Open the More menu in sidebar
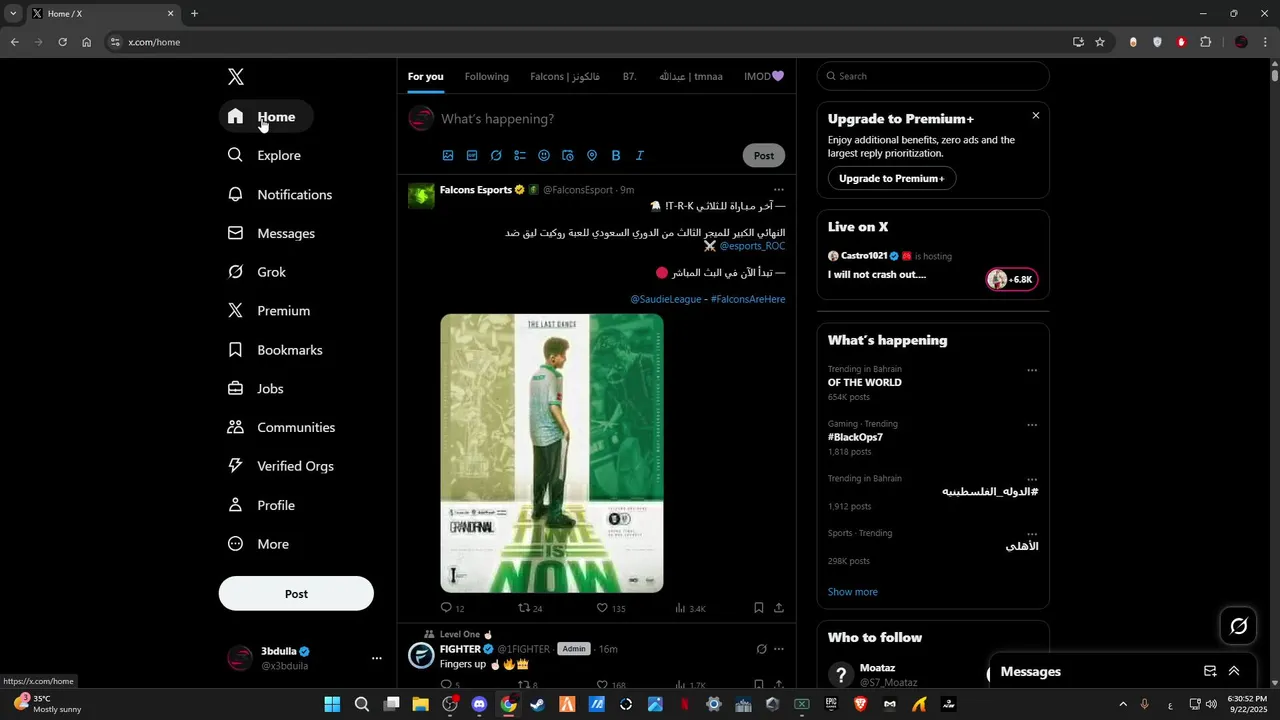The width and height of the screenshot is (1280, 720). click(259, 544)
